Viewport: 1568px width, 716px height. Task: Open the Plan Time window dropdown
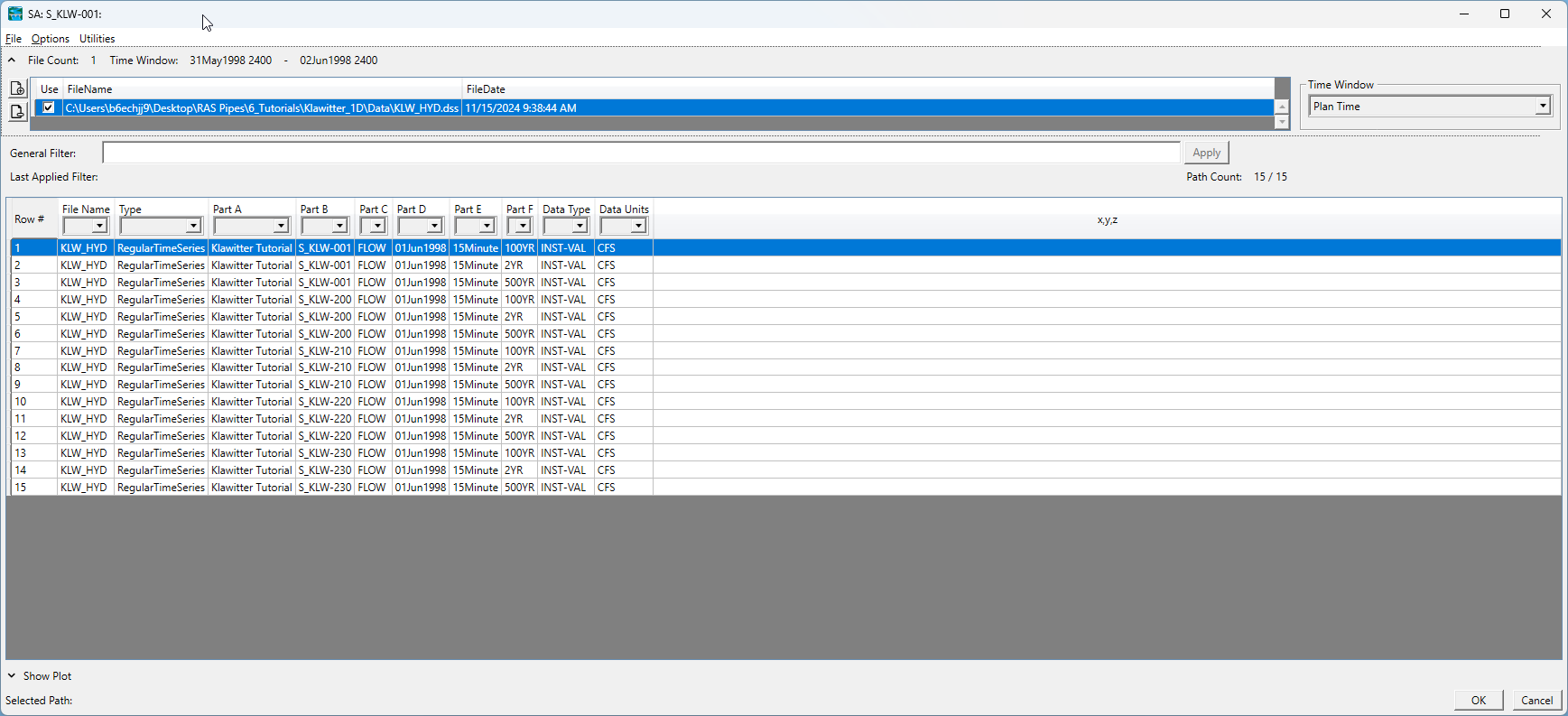1543,107
